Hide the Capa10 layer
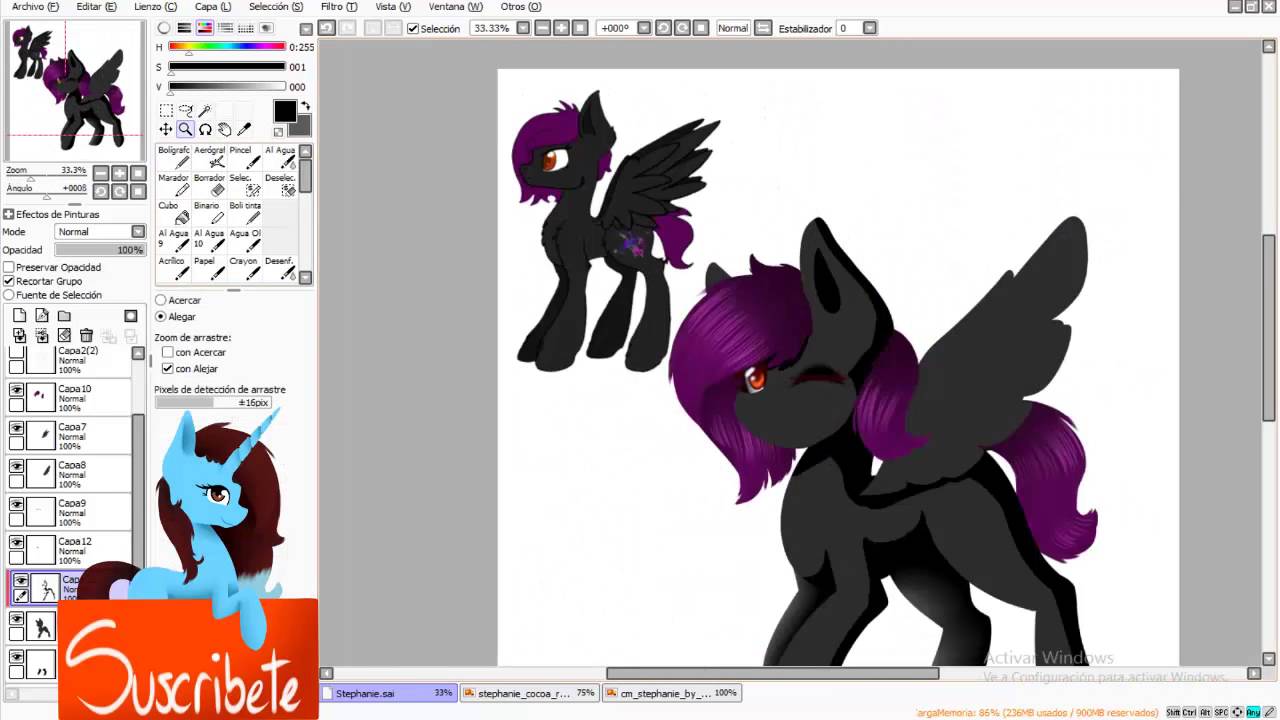 pos(16,391)
